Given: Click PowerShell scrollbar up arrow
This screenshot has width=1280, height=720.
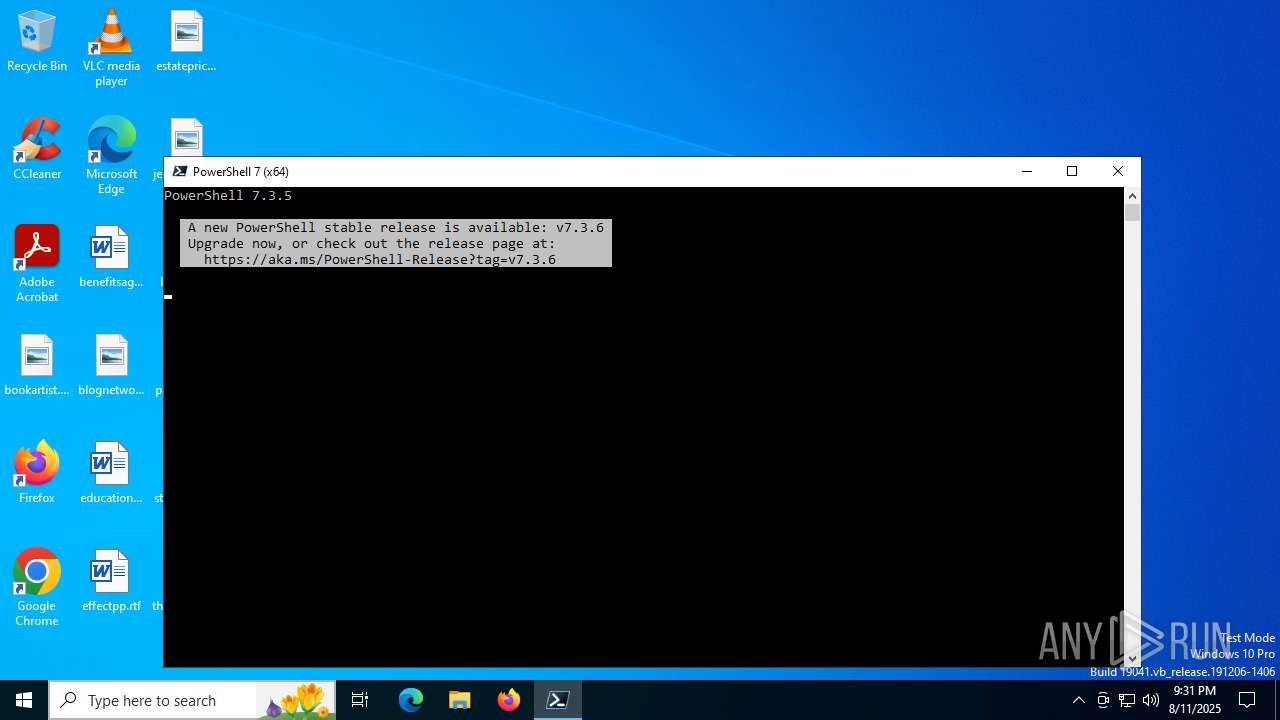Looking at the screenshot, I should tap(1132, 196).
